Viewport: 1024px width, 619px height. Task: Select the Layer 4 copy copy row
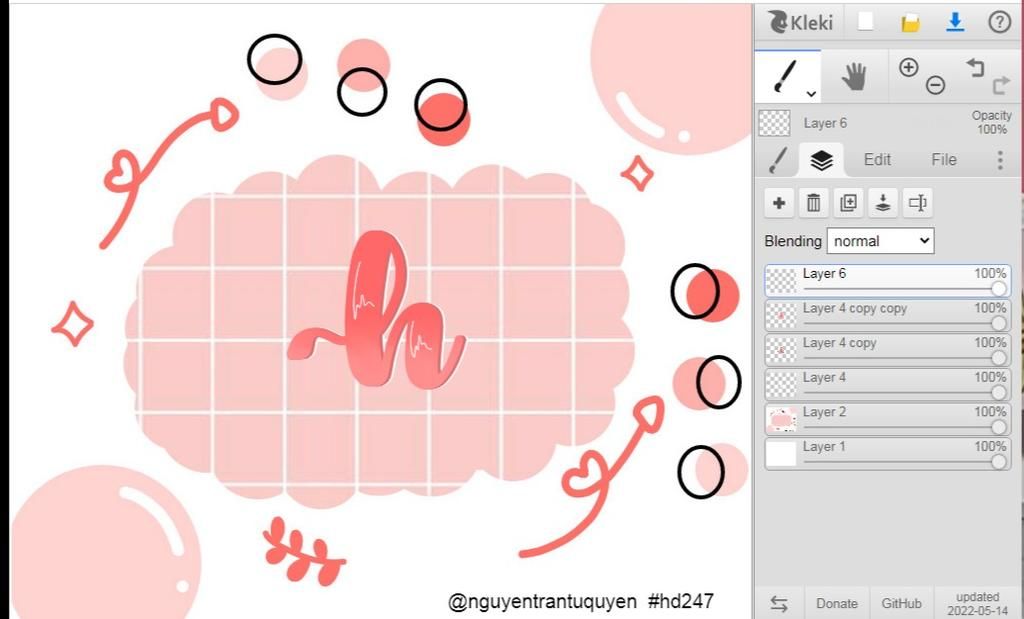click(x=888, y=315)
